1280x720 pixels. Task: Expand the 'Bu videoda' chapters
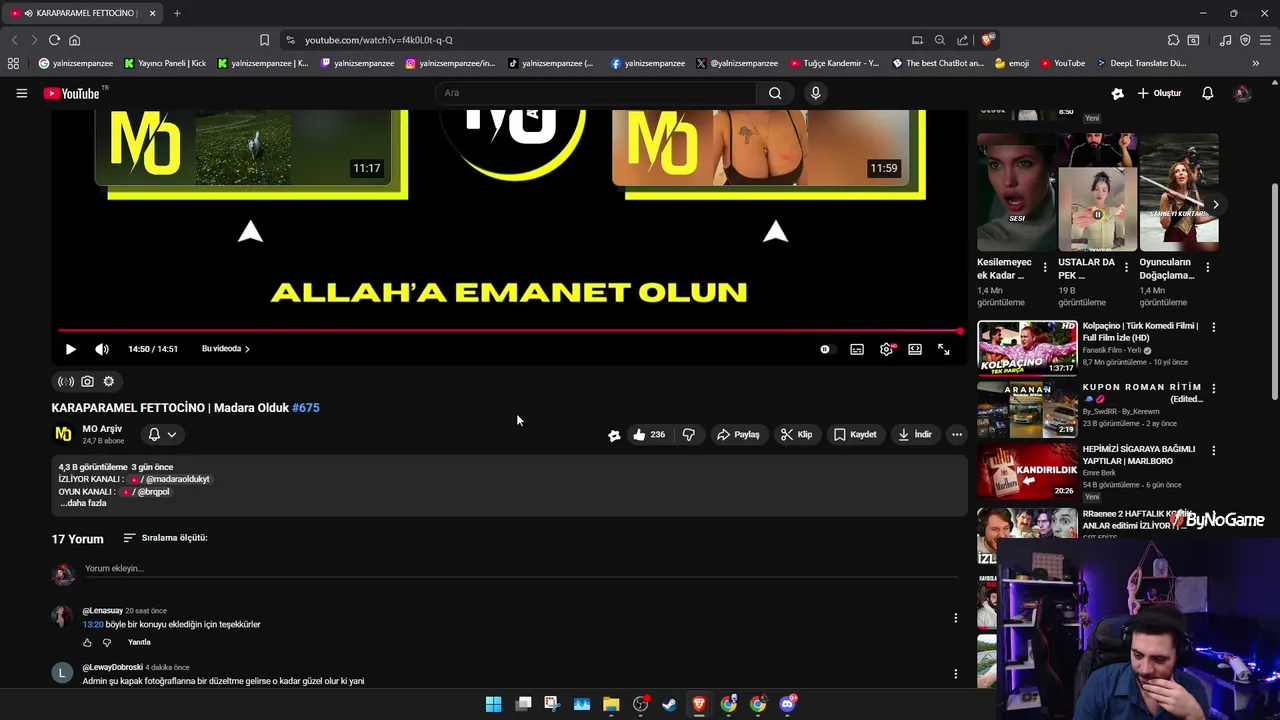(226, 349)
